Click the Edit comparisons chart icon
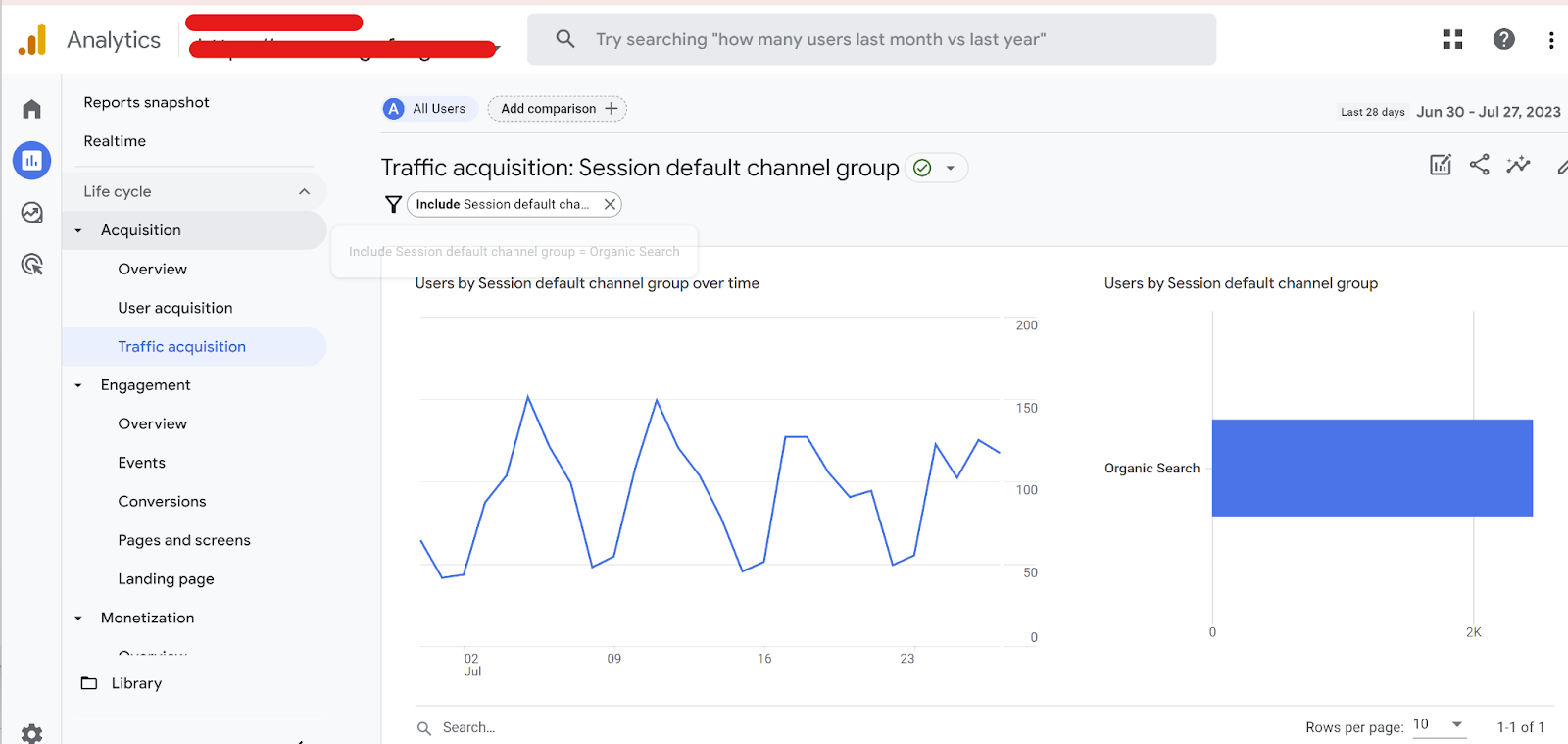1568x744 pixels. tap(1440, 165)
